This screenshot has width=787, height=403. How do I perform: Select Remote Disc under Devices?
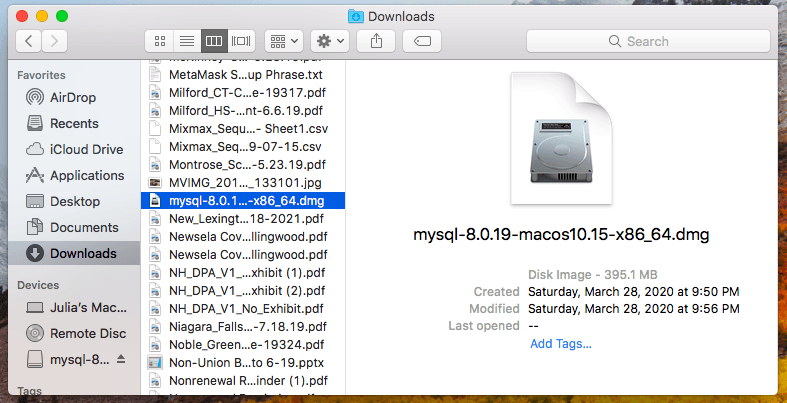(x=86, y=333)
